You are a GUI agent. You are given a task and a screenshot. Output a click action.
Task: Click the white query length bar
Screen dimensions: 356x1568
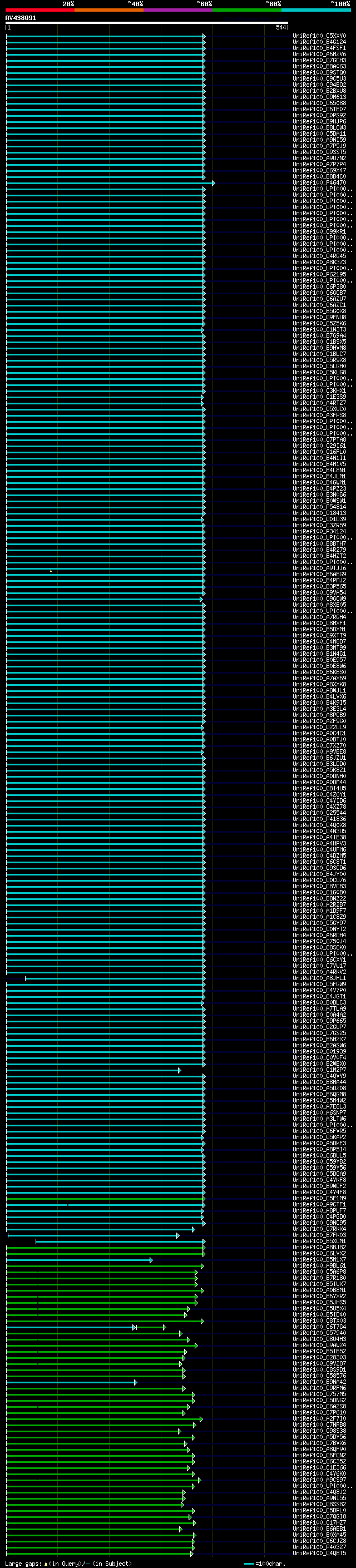[x=147, y=22]
